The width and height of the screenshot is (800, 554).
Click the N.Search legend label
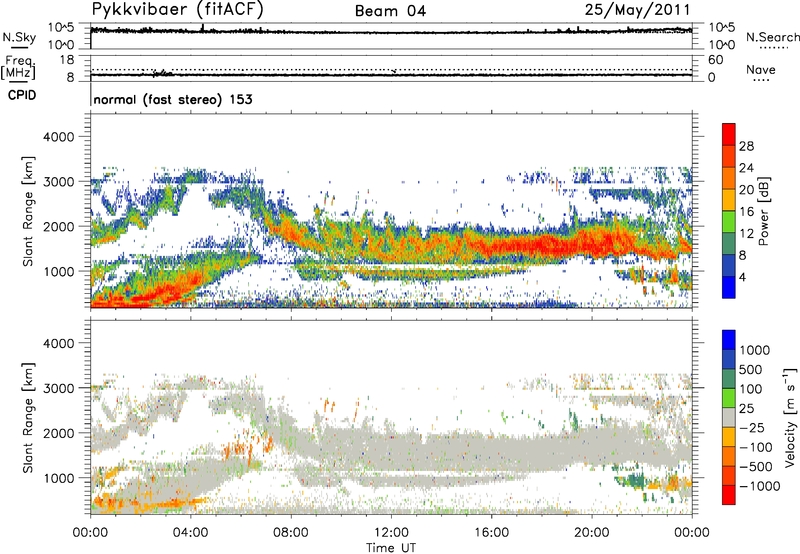point(772,37)
